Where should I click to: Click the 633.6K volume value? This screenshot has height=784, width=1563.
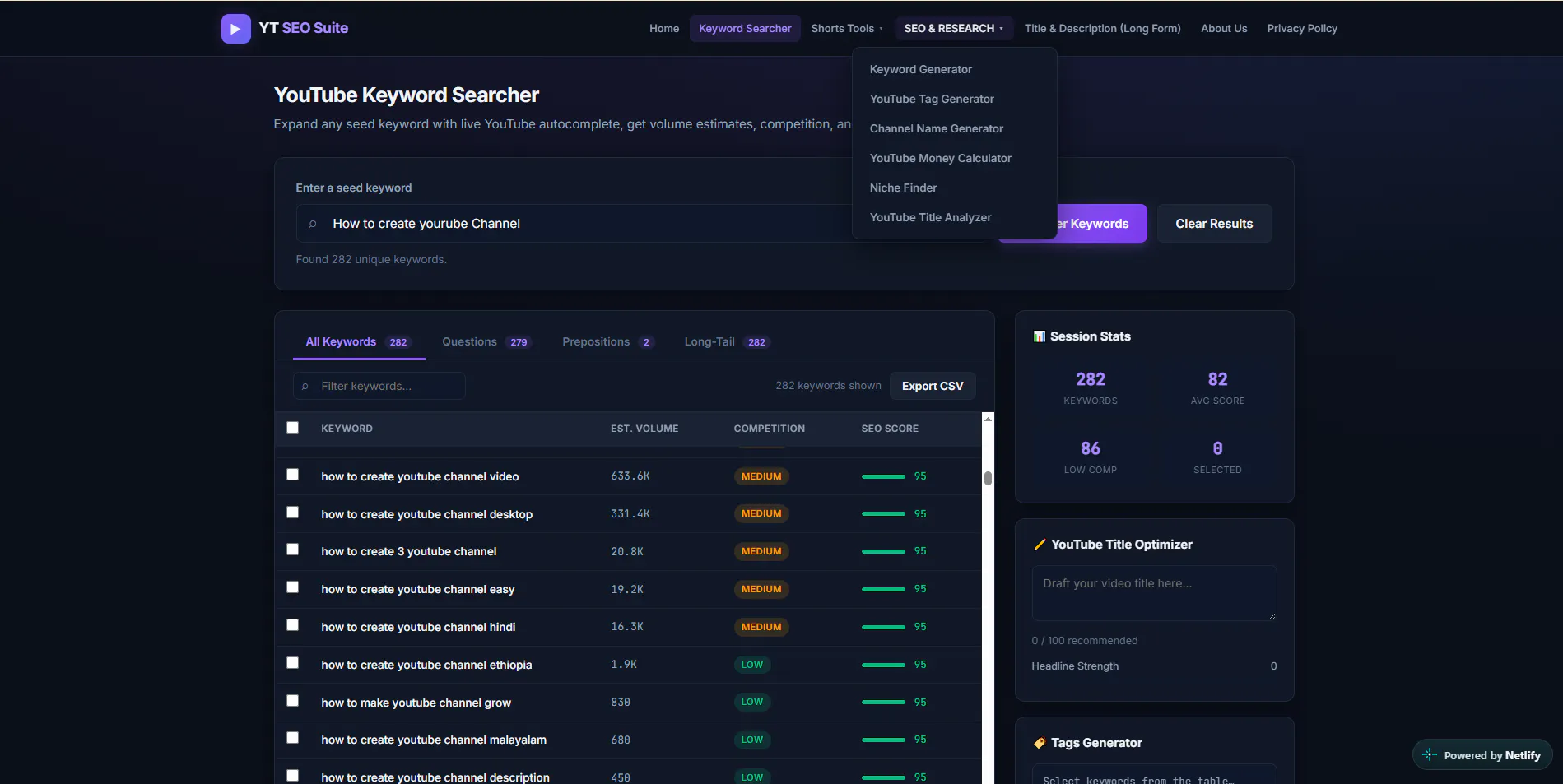(x=630, y=476)
